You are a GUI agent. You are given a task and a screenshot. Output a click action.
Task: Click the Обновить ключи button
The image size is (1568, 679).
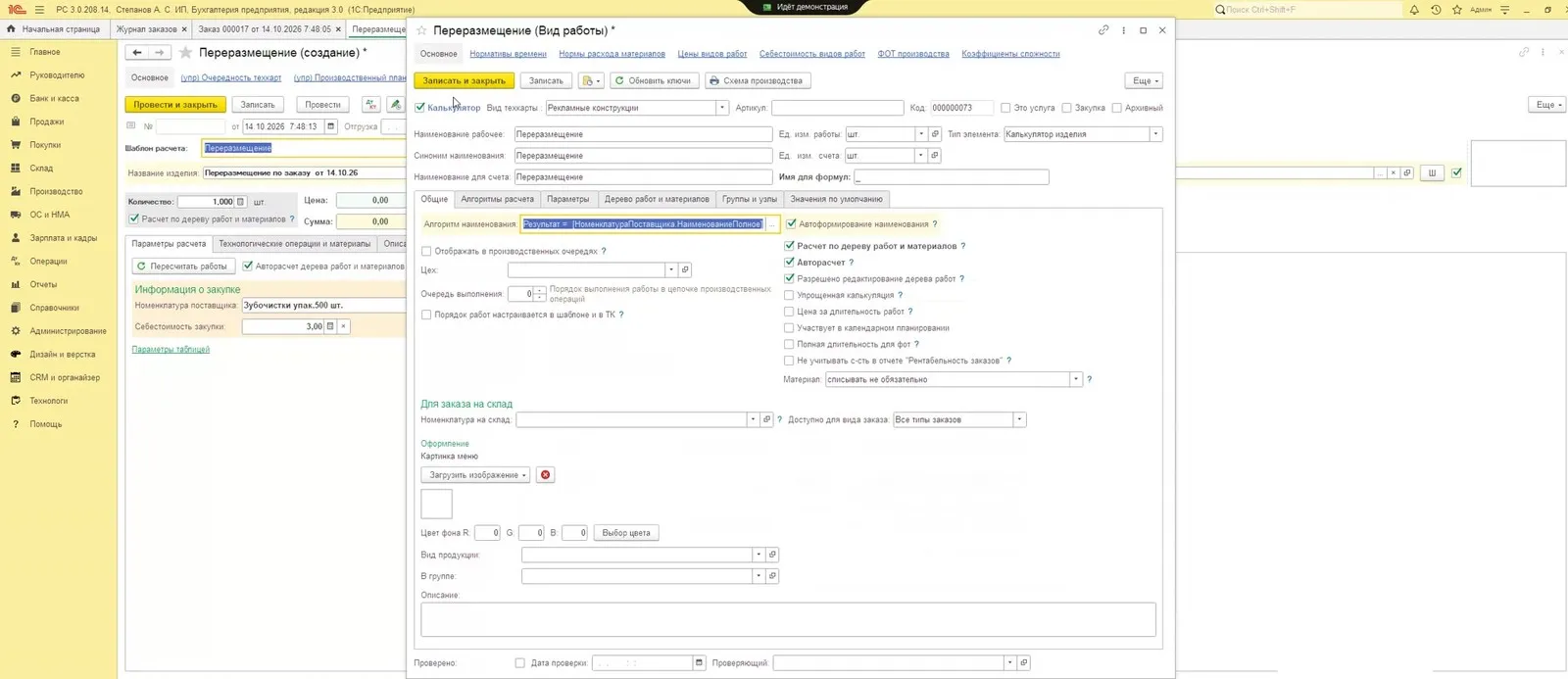(x=654, y=81)
